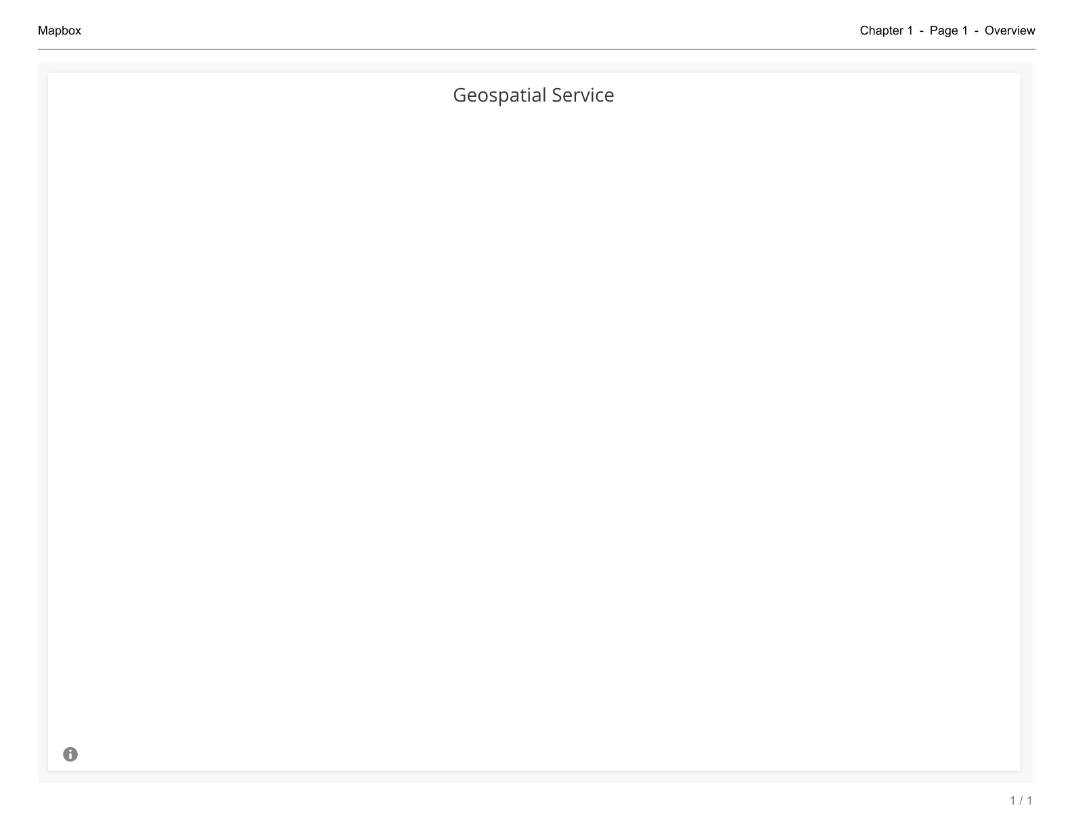Open the info icon in the panel corner
Image resolution: width=1072 pixels, height=829 pixels.
[70, 753]
